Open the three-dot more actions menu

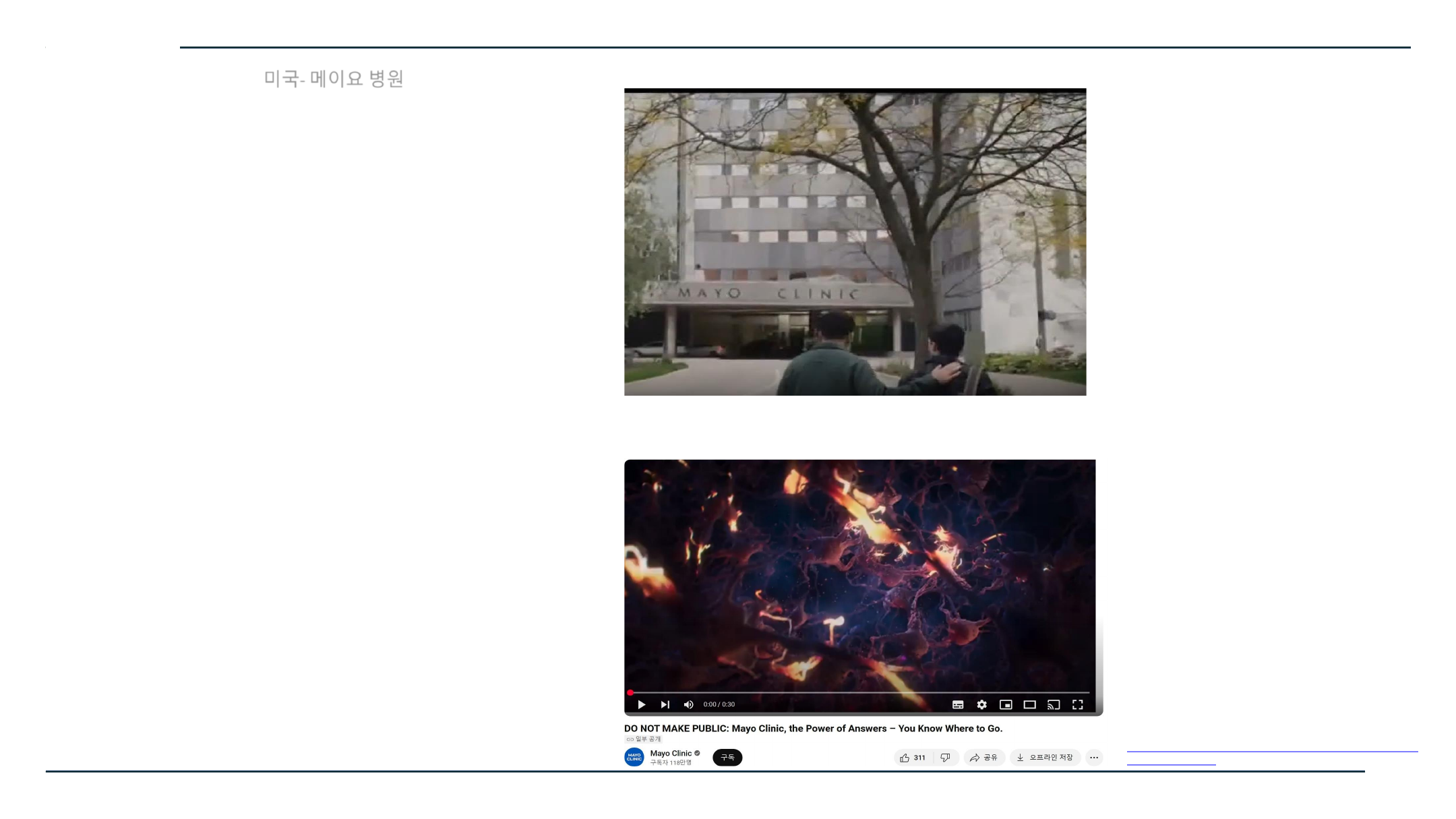[1094, 758]
